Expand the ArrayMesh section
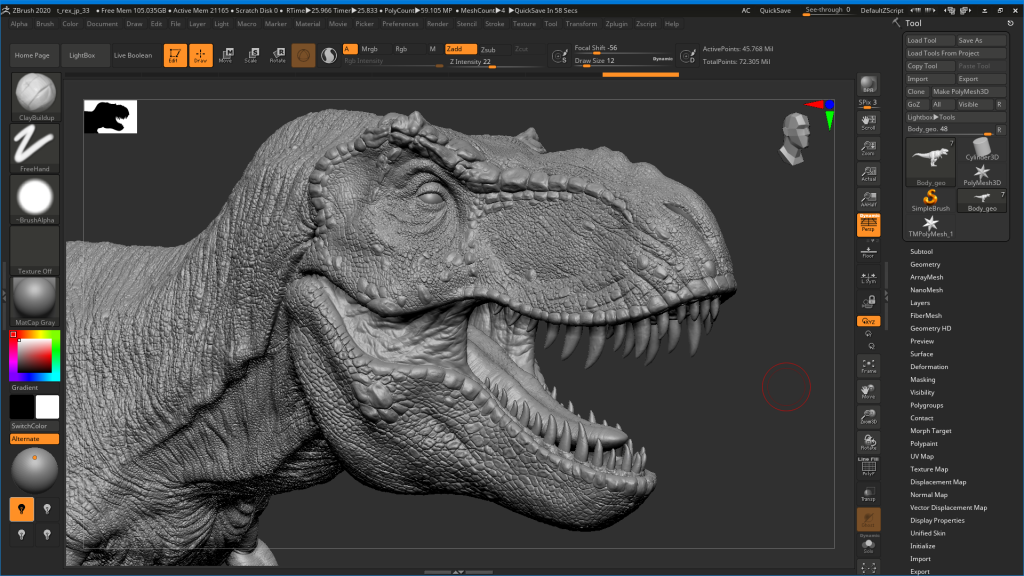 pos(926,277)
